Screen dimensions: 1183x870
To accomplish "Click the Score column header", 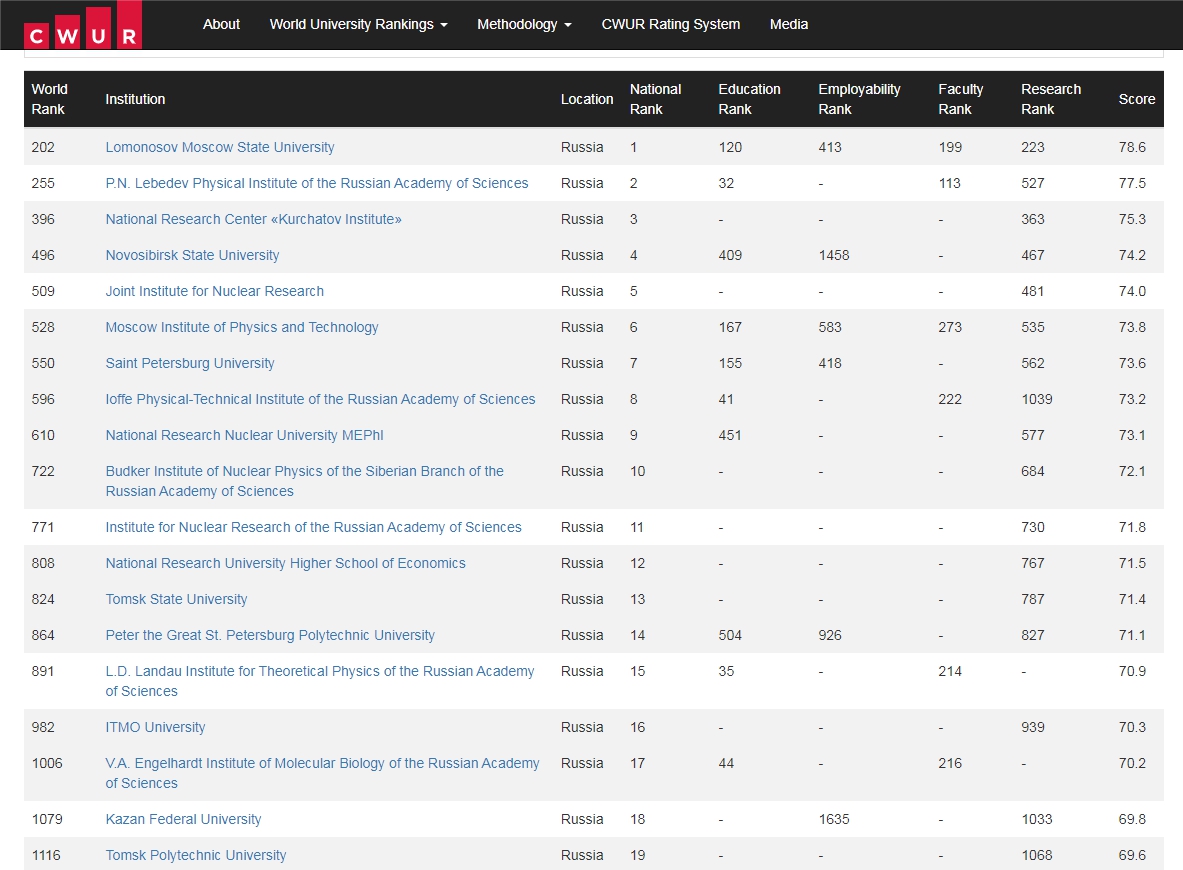I will click(1136, 99).
